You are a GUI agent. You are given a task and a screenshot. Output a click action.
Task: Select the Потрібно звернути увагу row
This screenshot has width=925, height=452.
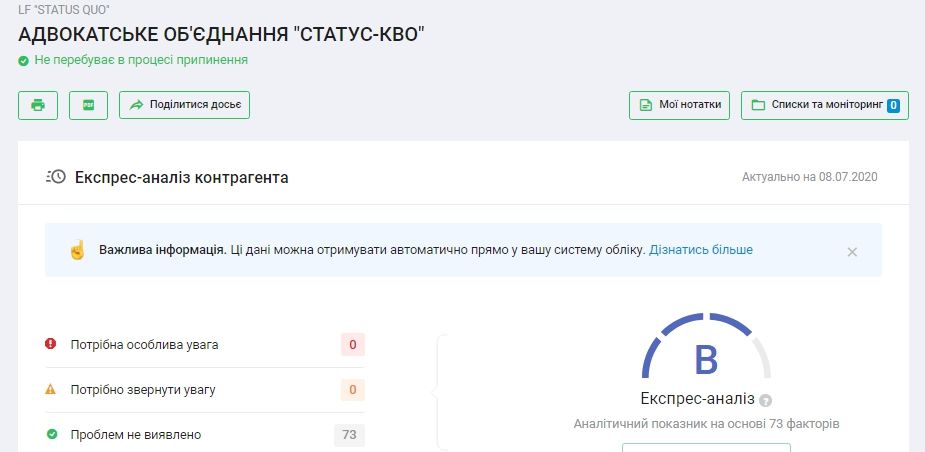205,390
